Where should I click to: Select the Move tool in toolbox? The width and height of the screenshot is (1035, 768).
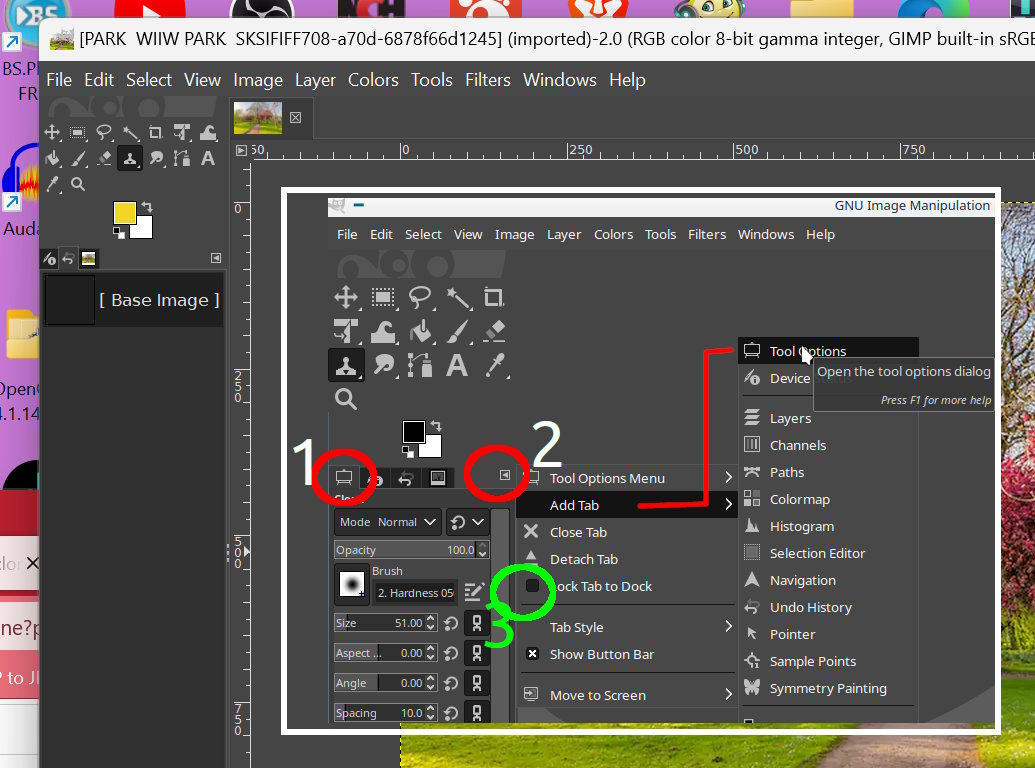[52, 132]
